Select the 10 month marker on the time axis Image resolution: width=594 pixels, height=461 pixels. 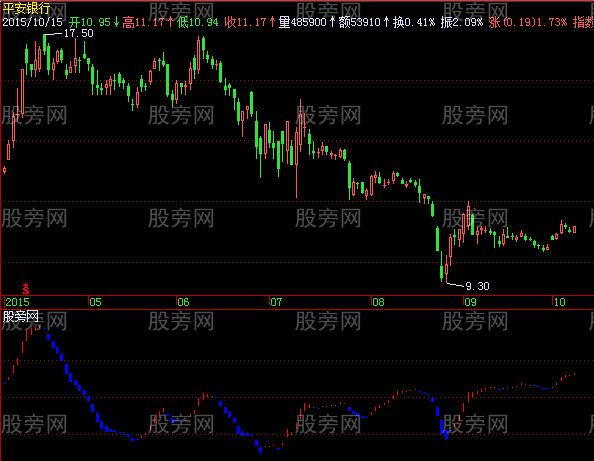(x=560, y=302)
